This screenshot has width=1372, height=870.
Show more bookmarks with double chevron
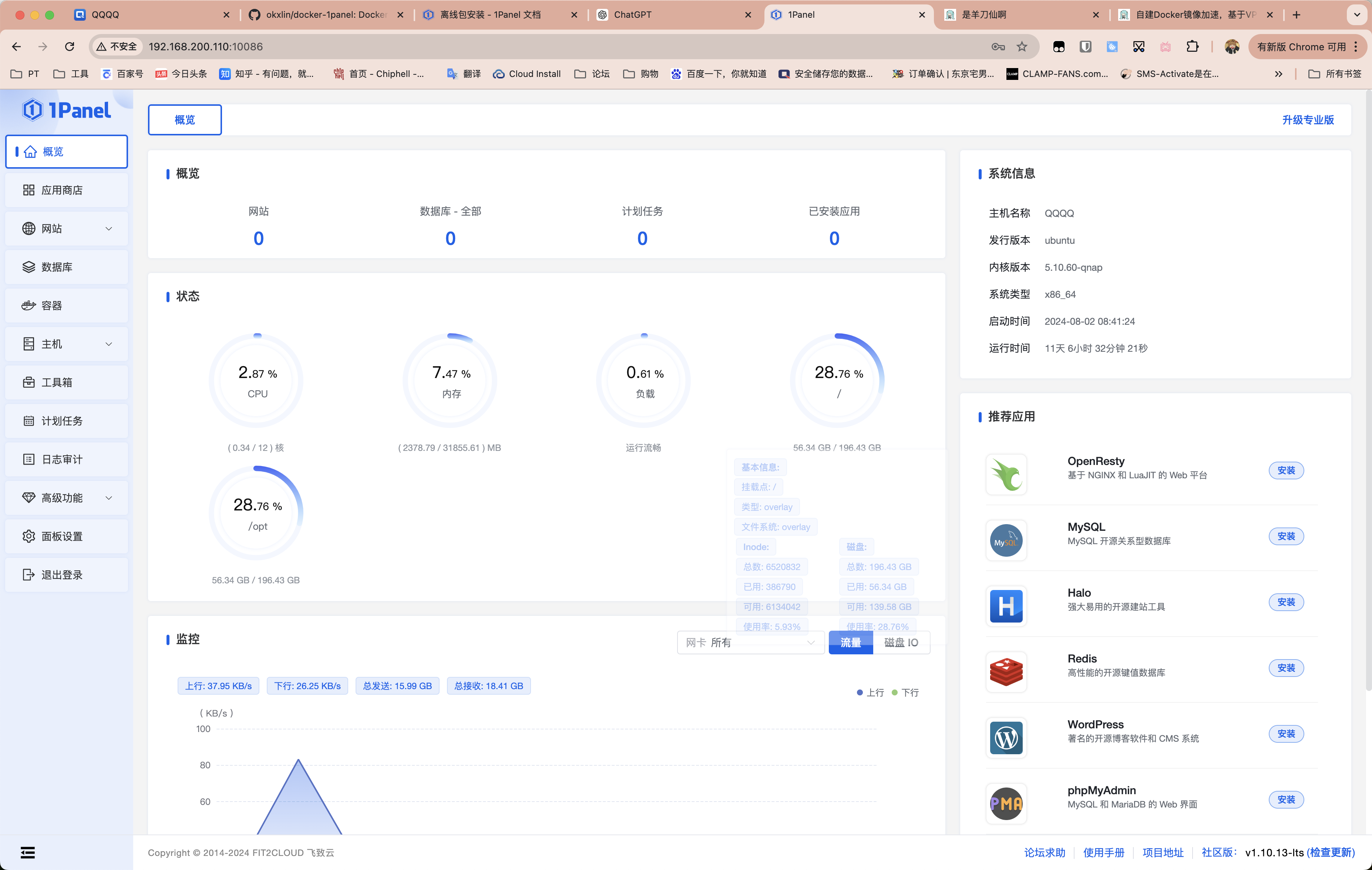(1278, 74)
